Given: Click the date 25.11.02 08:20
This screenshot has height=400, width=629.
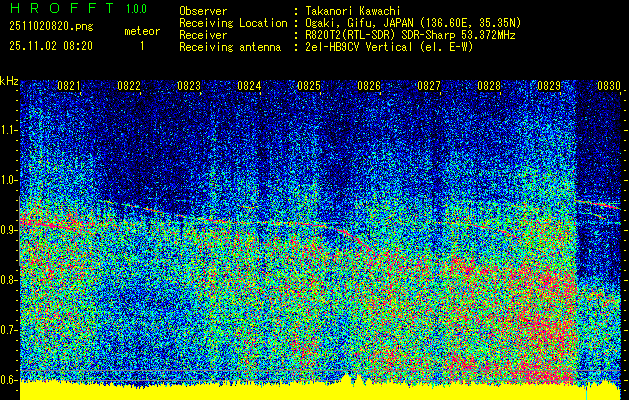Looking at the screenshot, I should [x=51, y=46].
